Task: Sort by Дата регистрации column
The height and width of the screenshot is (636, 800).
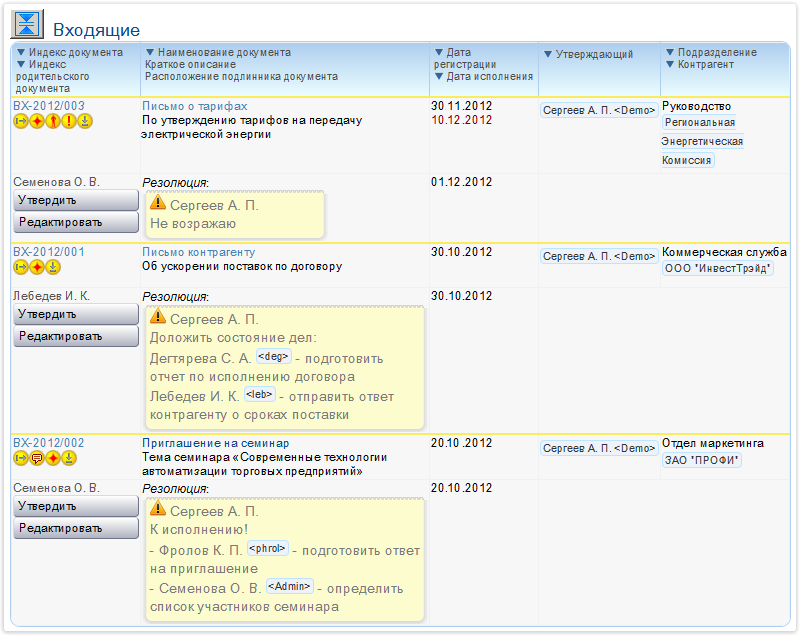Action: (x=438, y=52)
